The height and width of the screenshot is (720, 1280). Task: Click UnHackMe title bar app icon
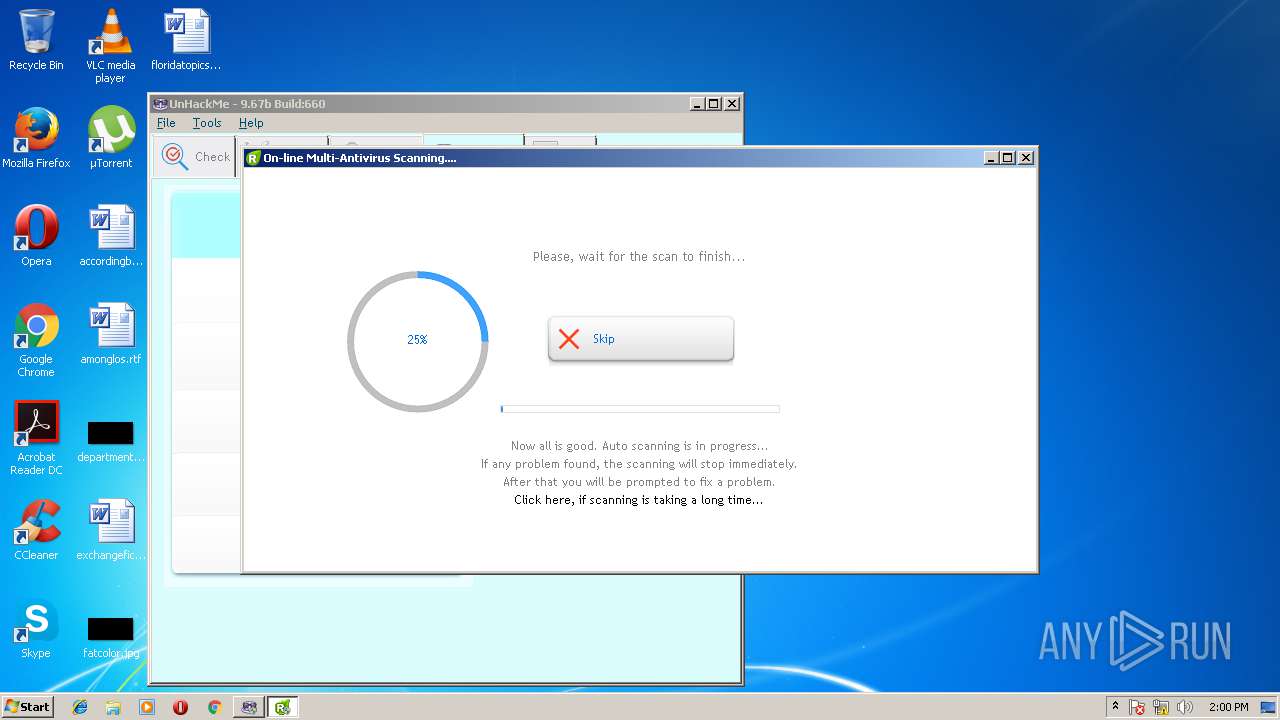pos(160,104)
